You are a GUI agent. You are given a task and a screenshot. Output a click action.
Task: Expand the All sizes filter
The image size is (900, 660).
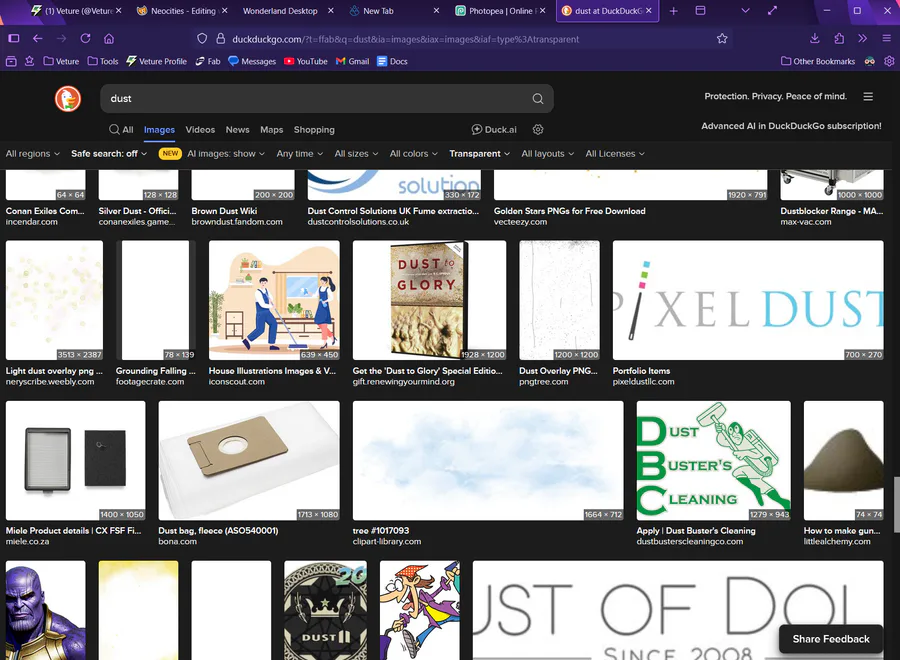coord(356,154)
